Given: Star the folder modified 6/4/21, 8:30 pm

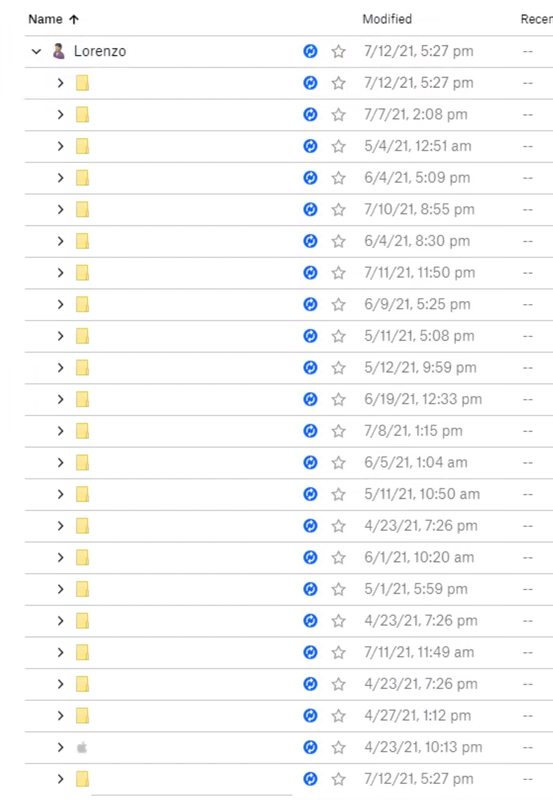Looking at the screenshot, I should tap(338, 241).
